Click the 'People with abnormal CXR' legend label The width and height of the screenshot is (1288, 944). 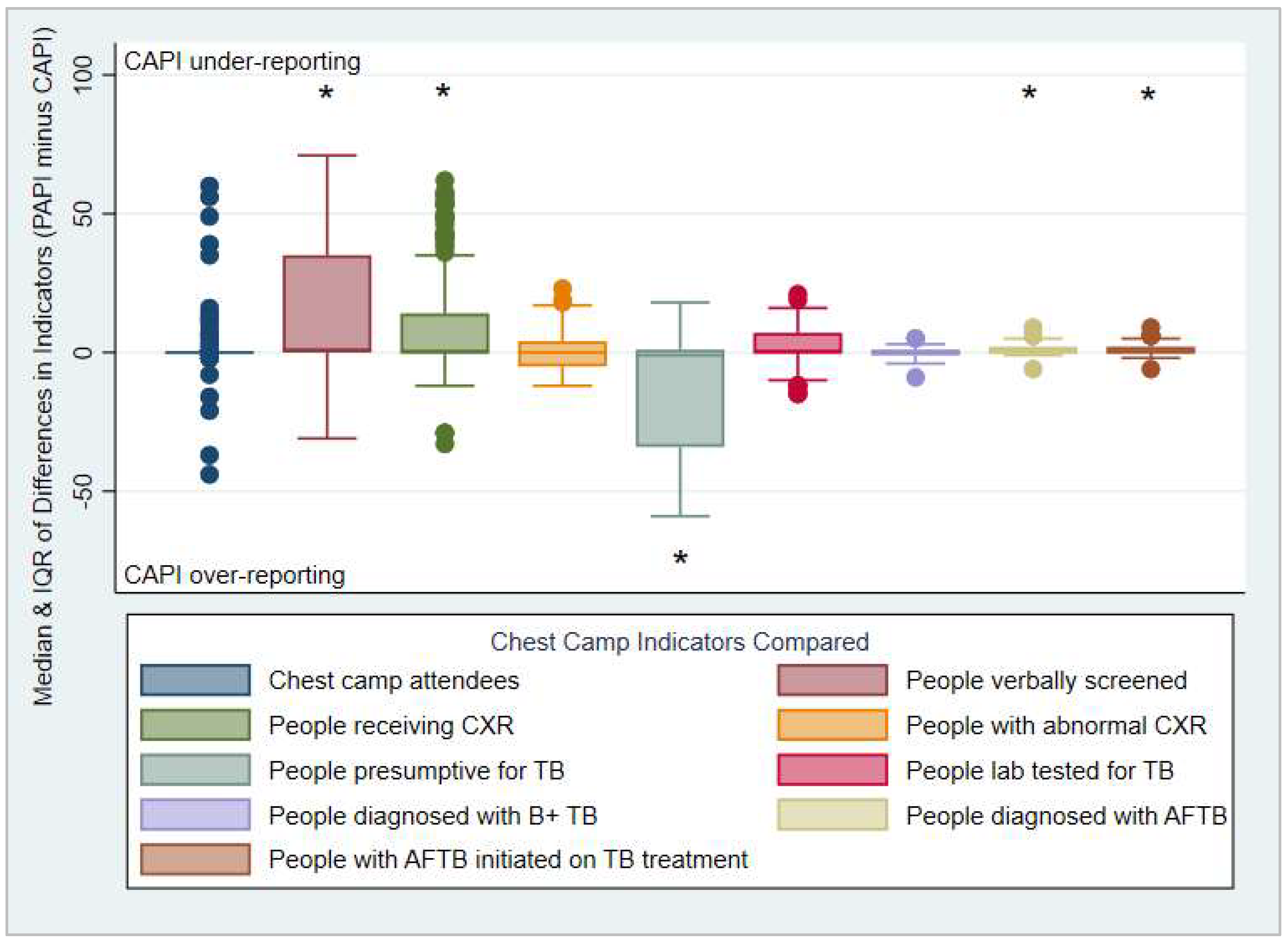(x=1056, y=725)
